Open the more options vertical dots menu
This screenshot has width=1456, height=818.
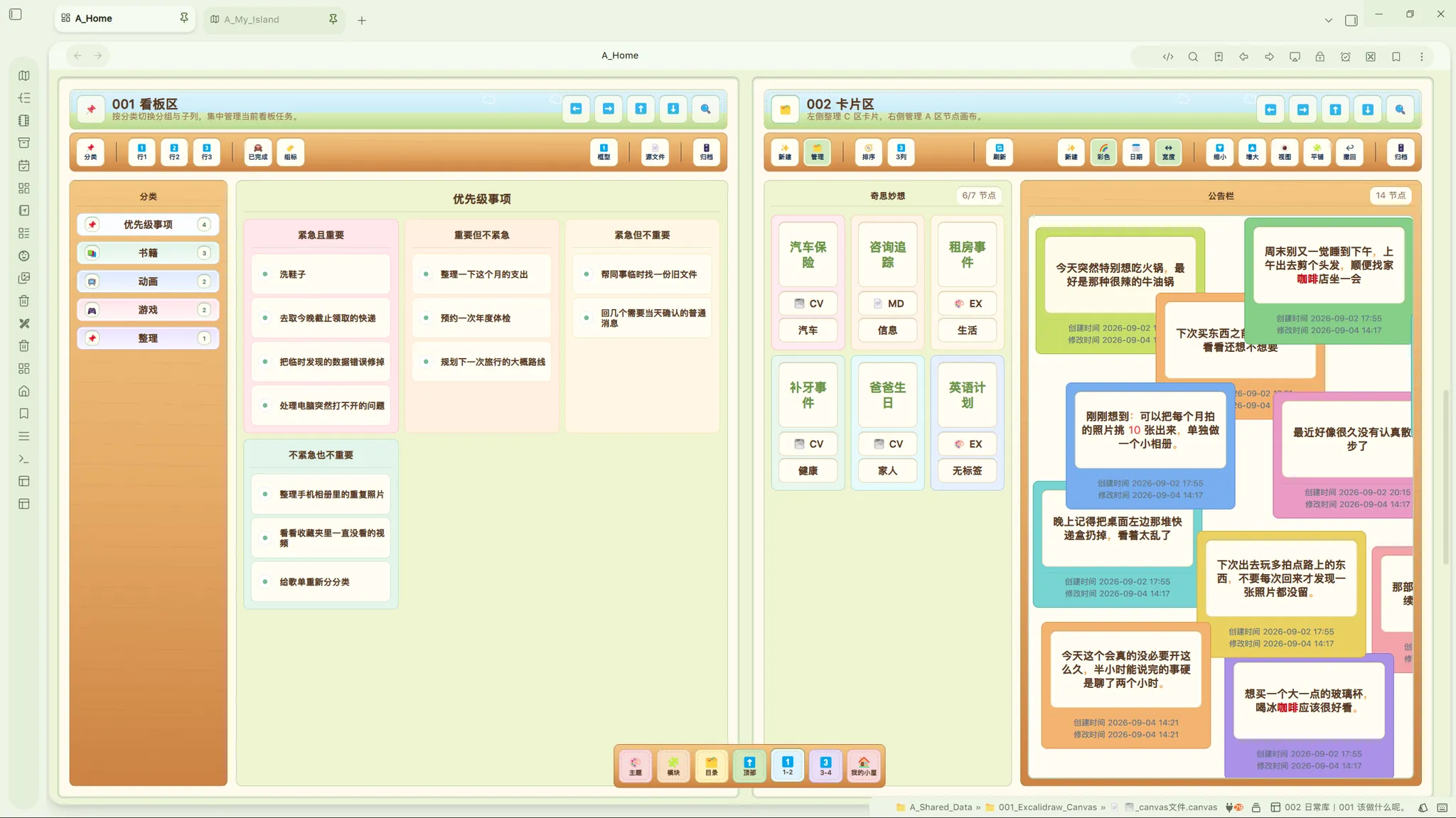coord(1422,57)
